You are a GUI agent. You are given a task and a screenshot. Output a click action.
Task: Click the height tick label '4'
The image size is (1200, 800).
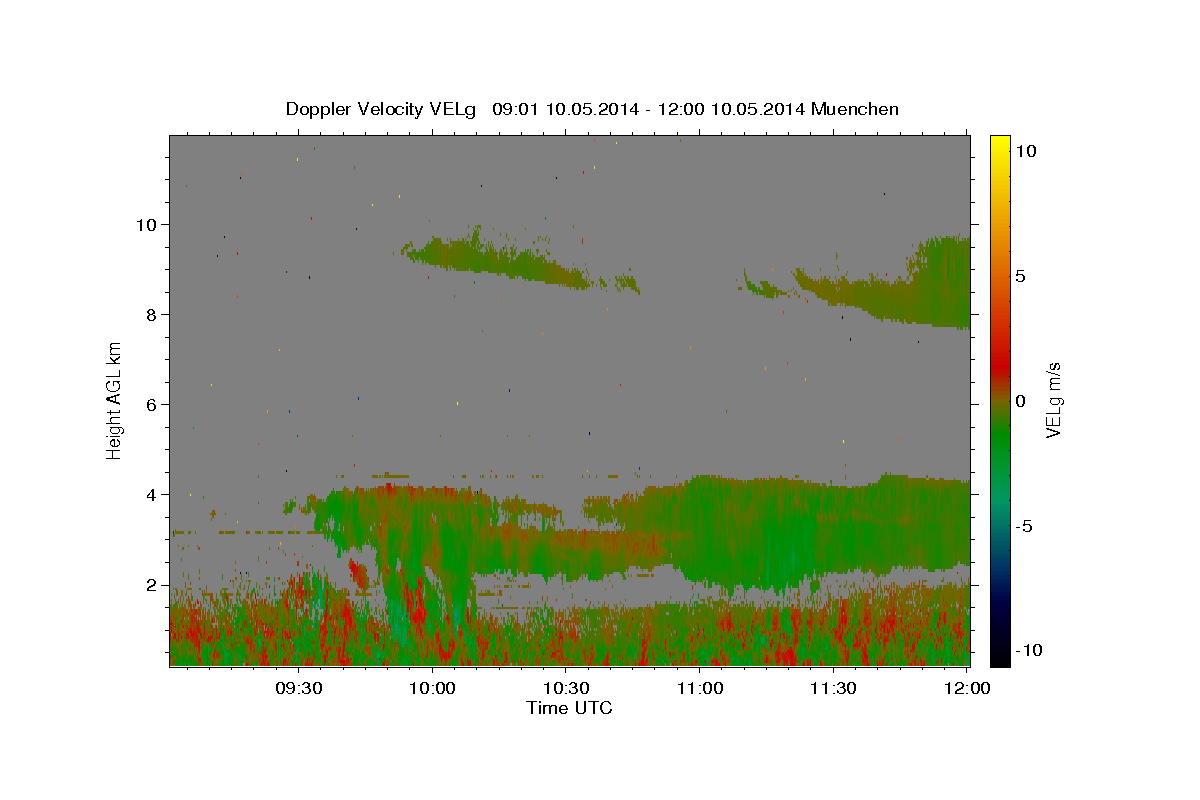pyautogui.click(x=153, y=495)
